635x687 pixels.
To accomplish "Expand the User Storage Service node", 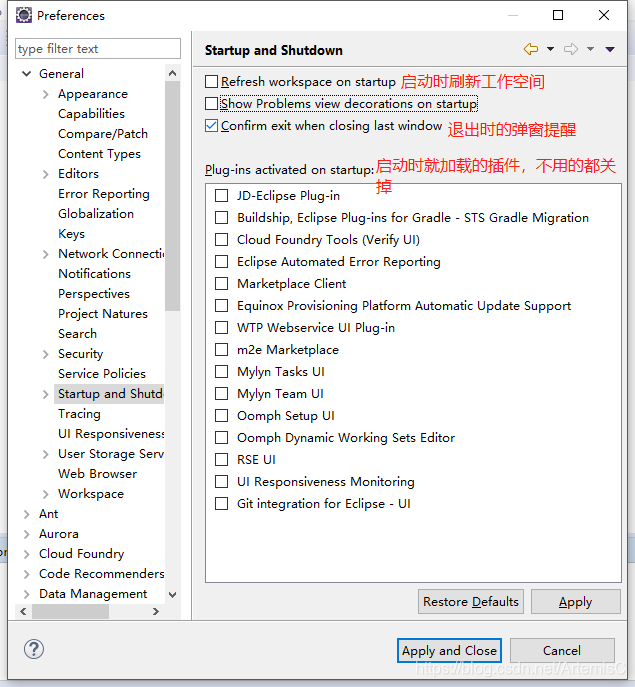I will pyautogui.click(x=46, y=454).
